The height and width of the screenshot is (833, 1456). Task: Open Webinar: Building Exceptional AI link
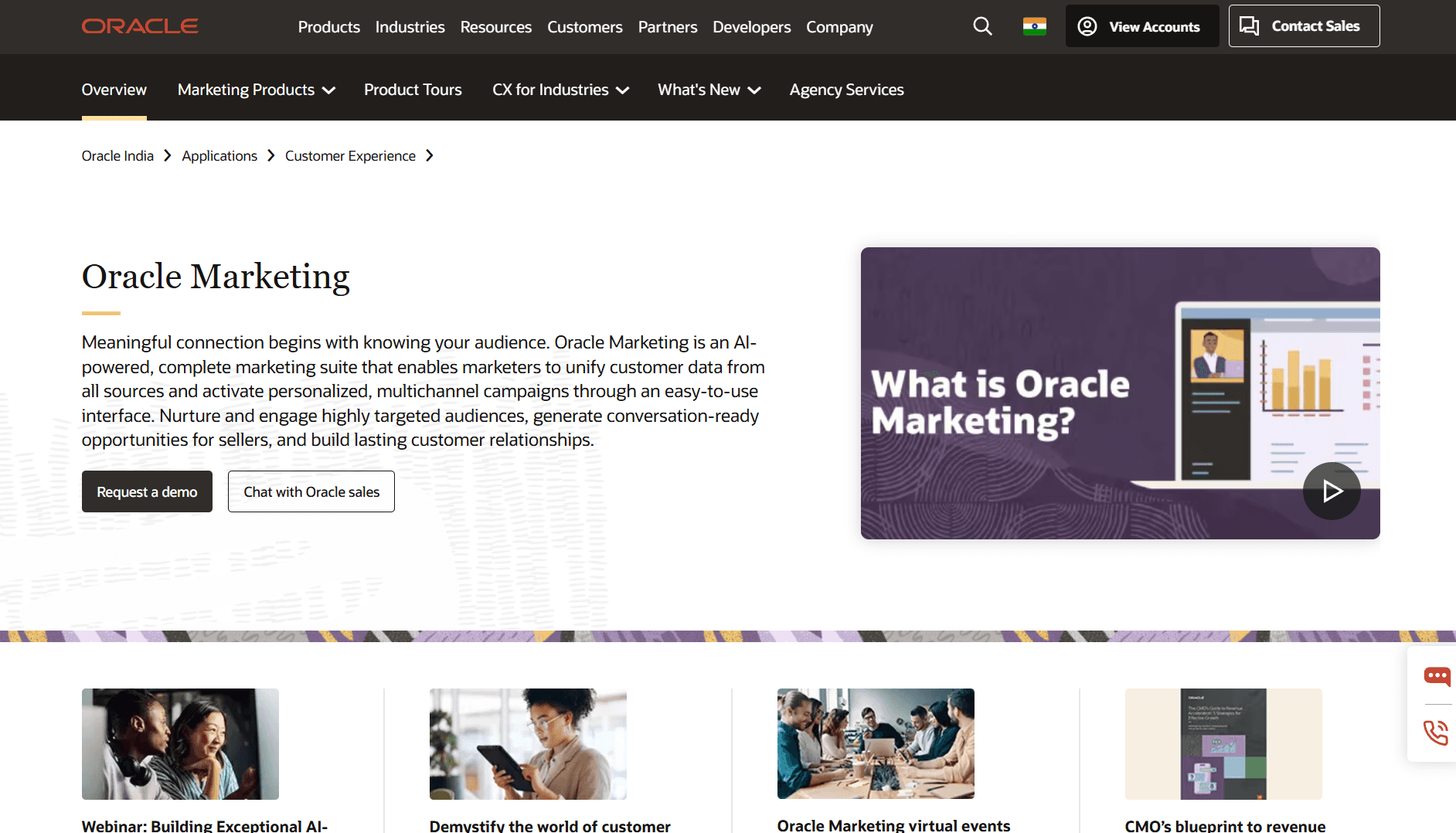point(205,825)
